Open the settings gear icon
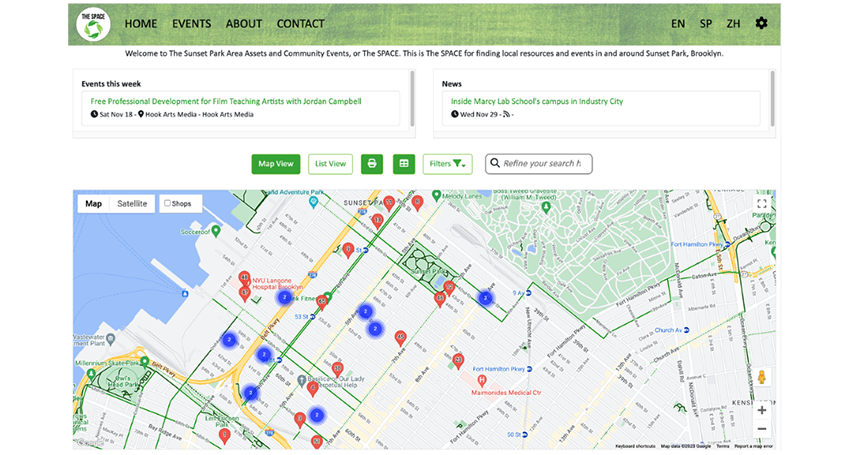 coord(761,23)
